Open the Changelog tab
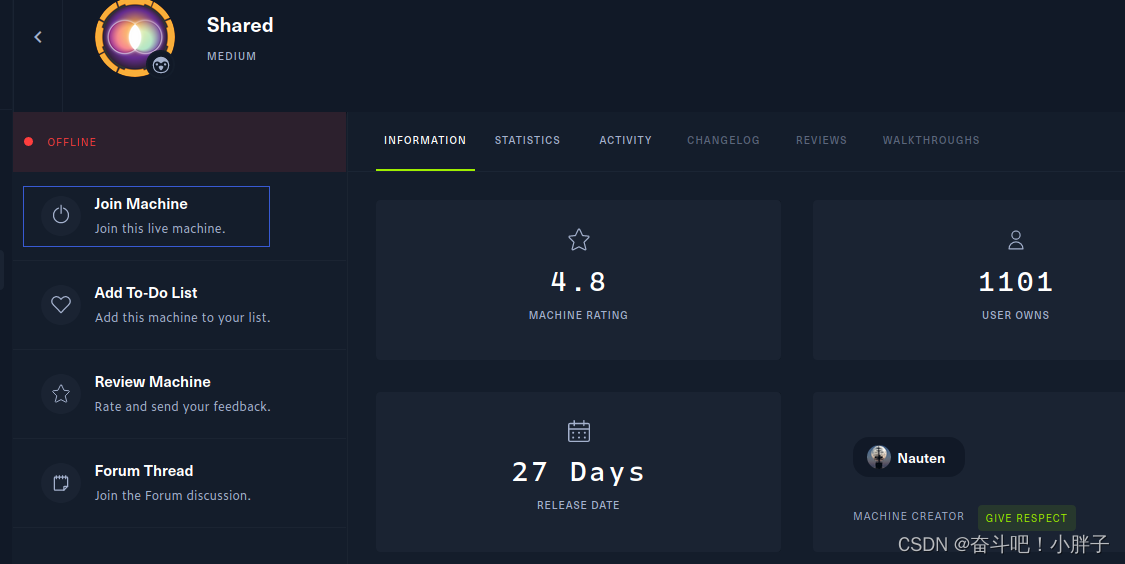The image size is (1125, 564). (723, 141)
